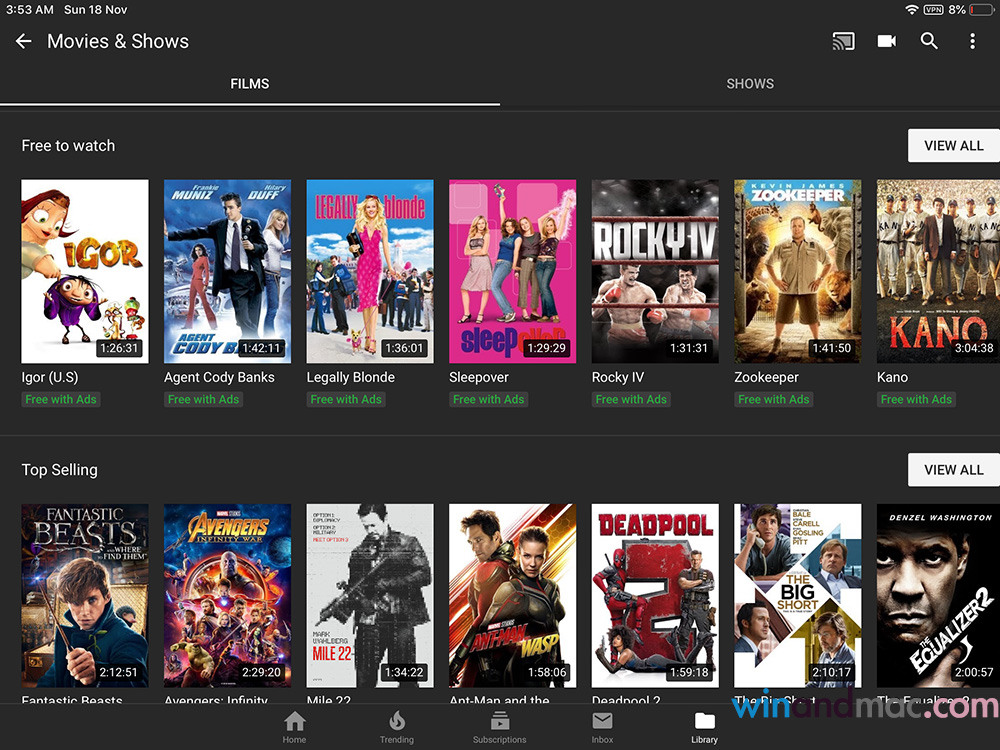Select the Deadpool 2 poster
The height and width of the screenshot is (750, 1000).
pyautogui.click(x=655, y=595)
